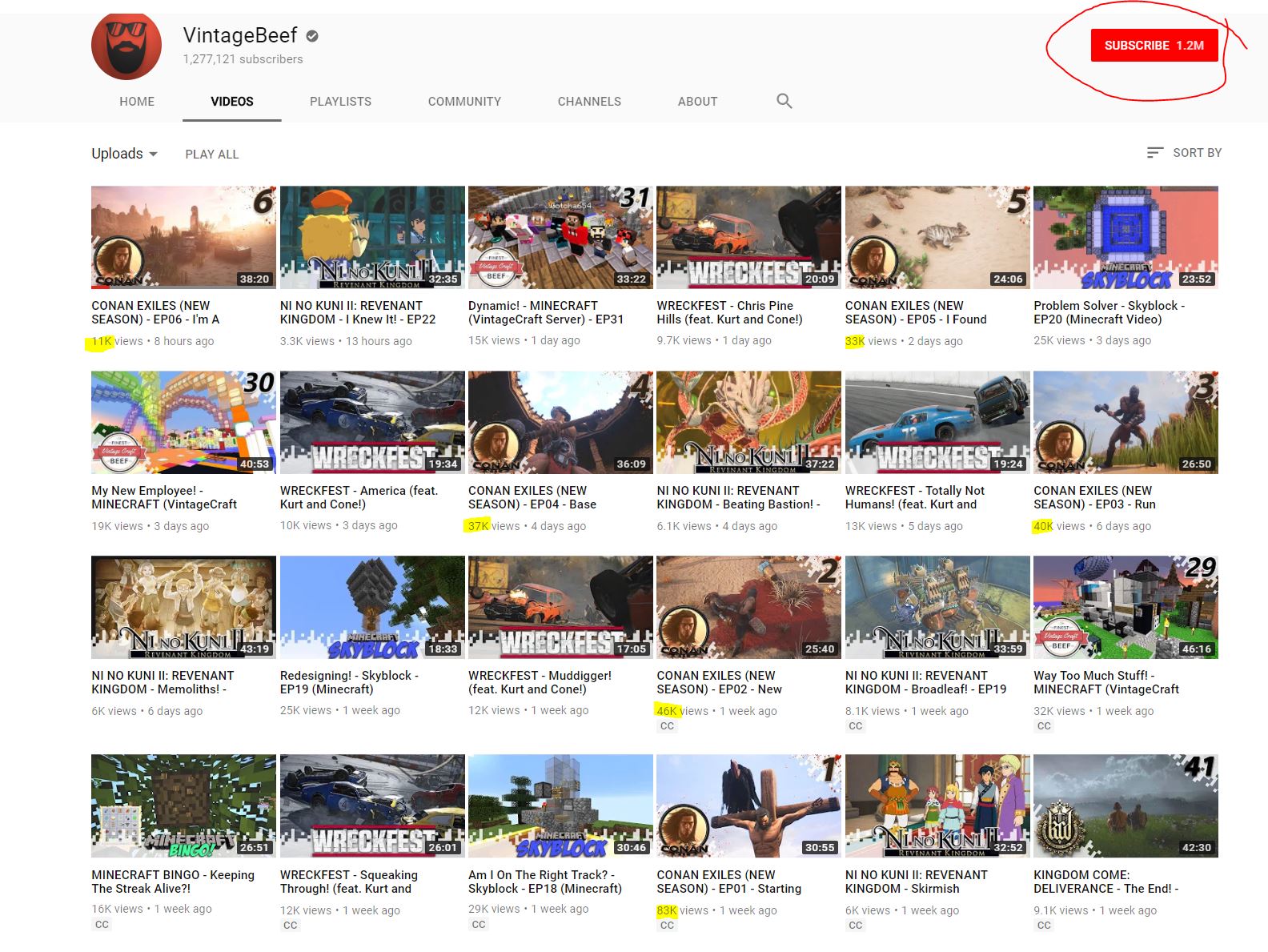Screen dimensions: 1268x952
Task: Click the KINGDOM COME thumbnail (42:30)
Action: point(1126,805)
